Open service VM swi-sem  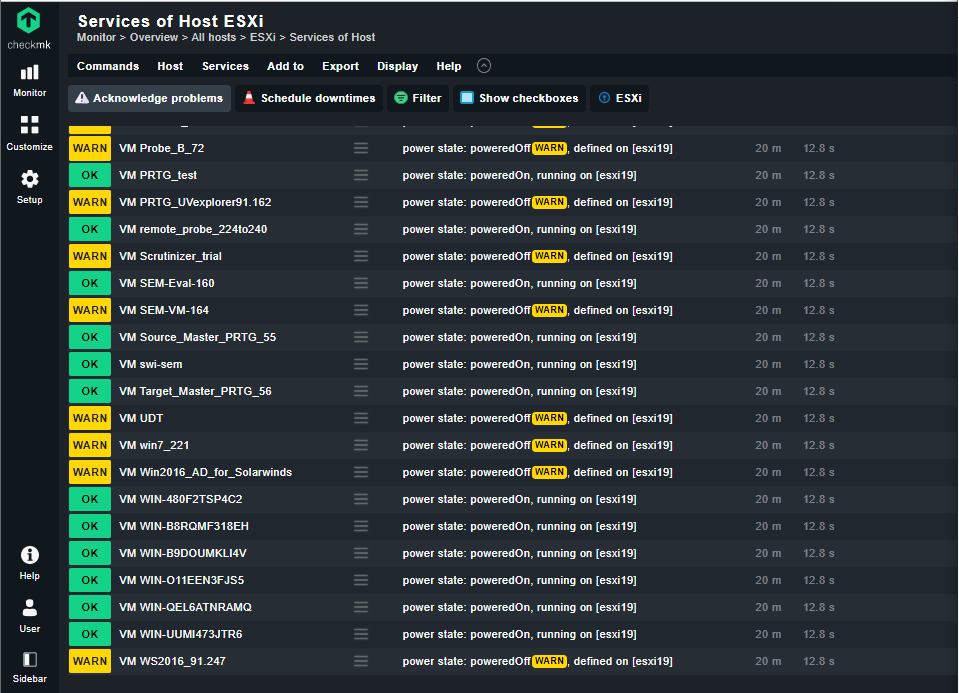(150, 364)
